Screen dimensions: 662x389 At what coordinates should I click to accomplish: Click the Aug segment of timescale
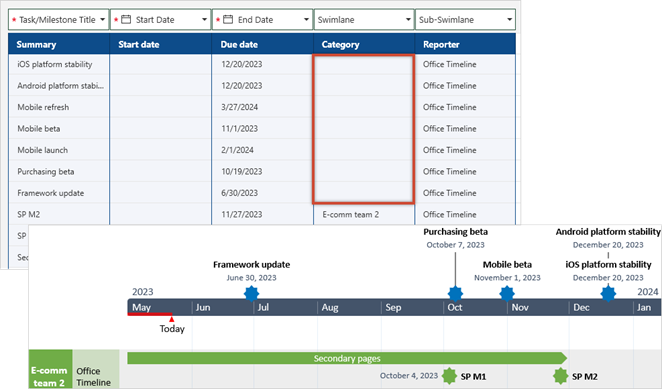349,307
